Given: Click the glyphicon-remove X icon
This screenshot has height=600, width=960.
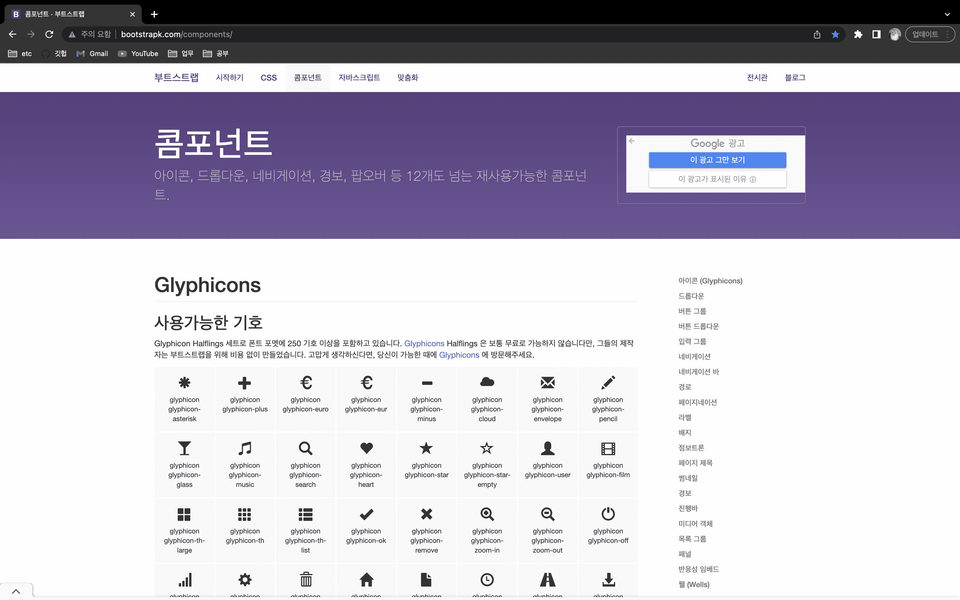Looking at the screenshot, I should (427, 514).
